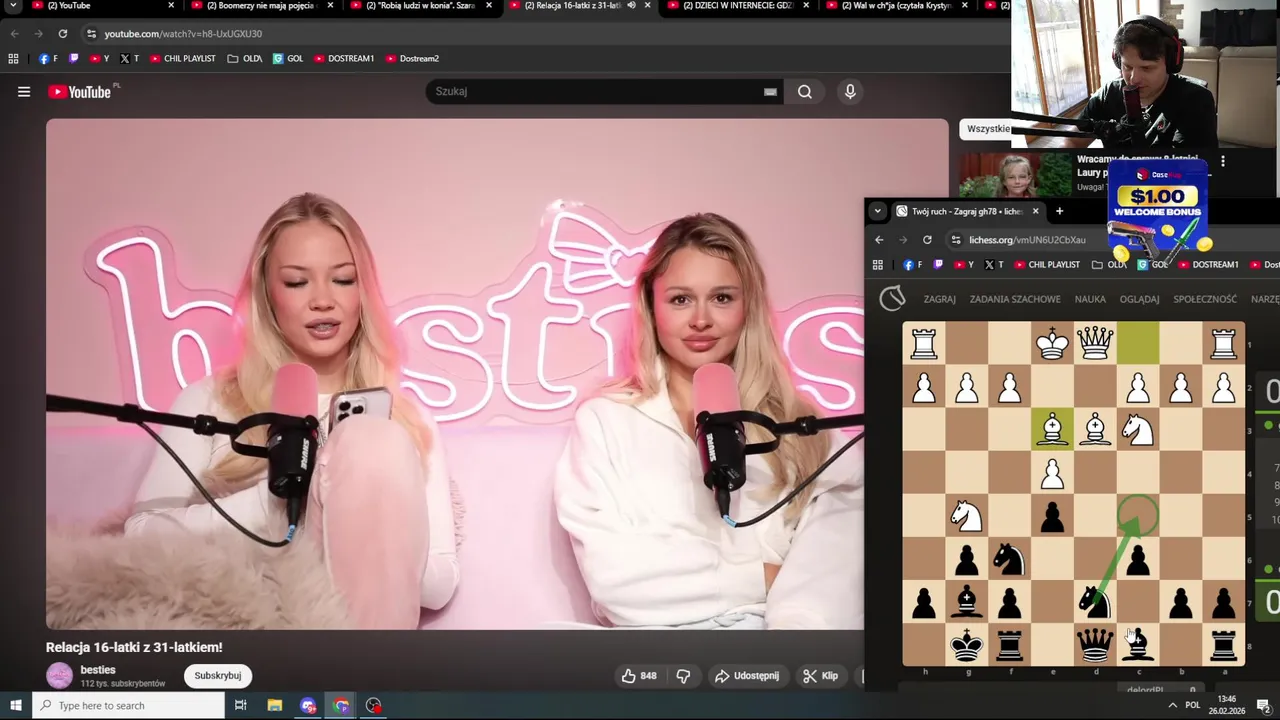This screenshot has height=720, width=1280.
Task: Click the lichess horse logo
Action: pos(892,298)
